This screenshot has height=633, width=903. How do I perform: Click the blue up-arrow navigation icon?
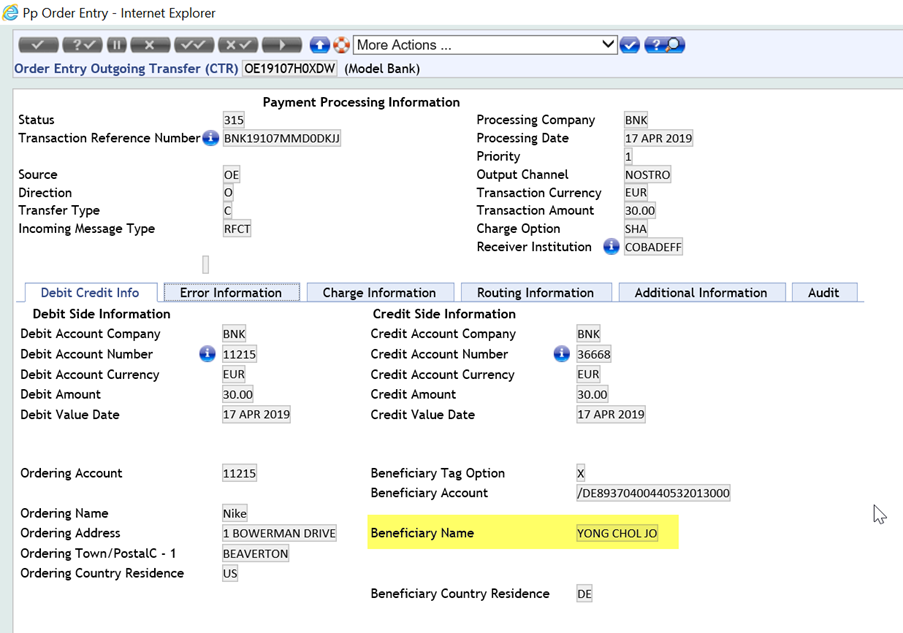(x=318, y=44)
